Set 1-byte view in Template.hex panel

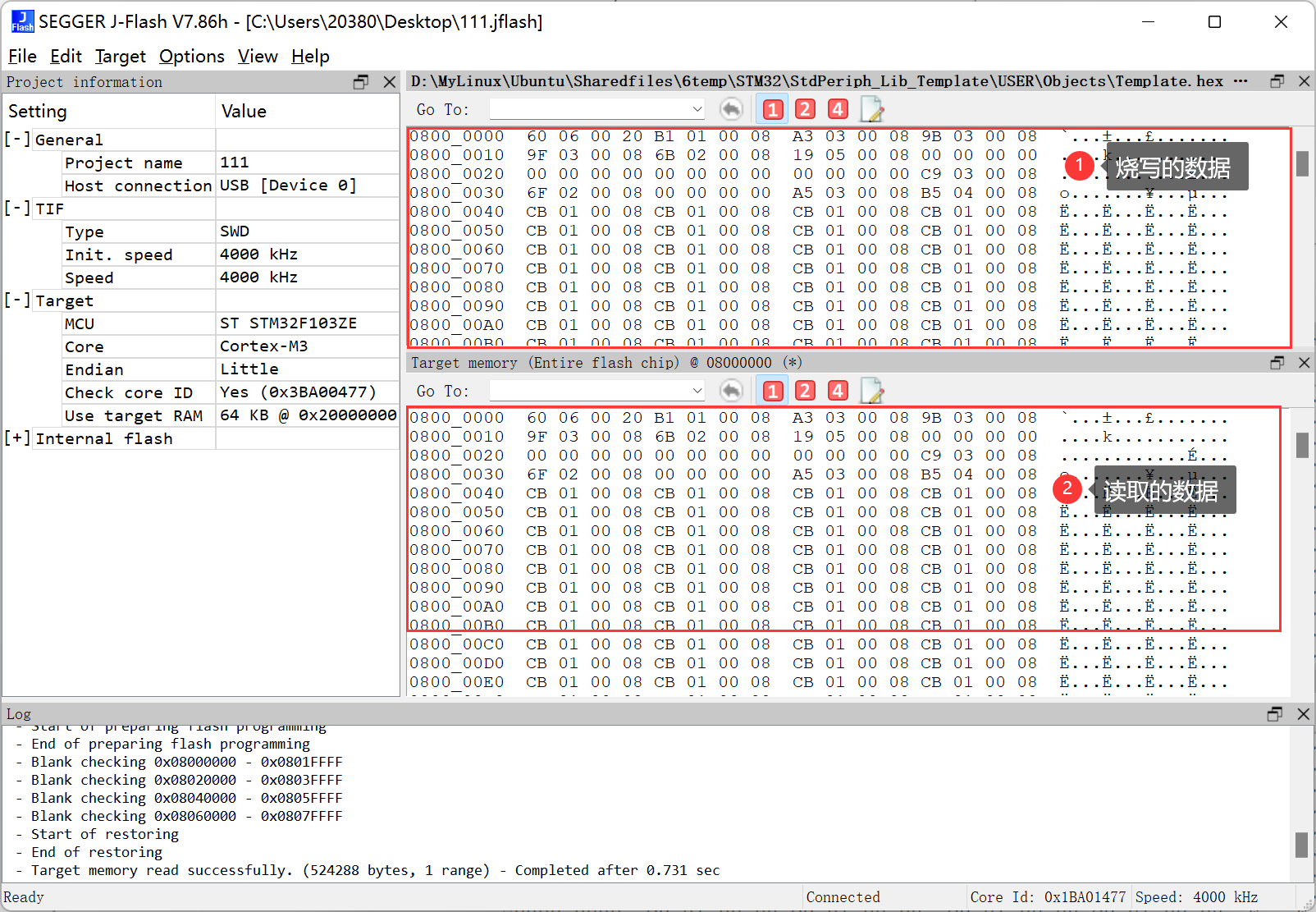[772, 109]
